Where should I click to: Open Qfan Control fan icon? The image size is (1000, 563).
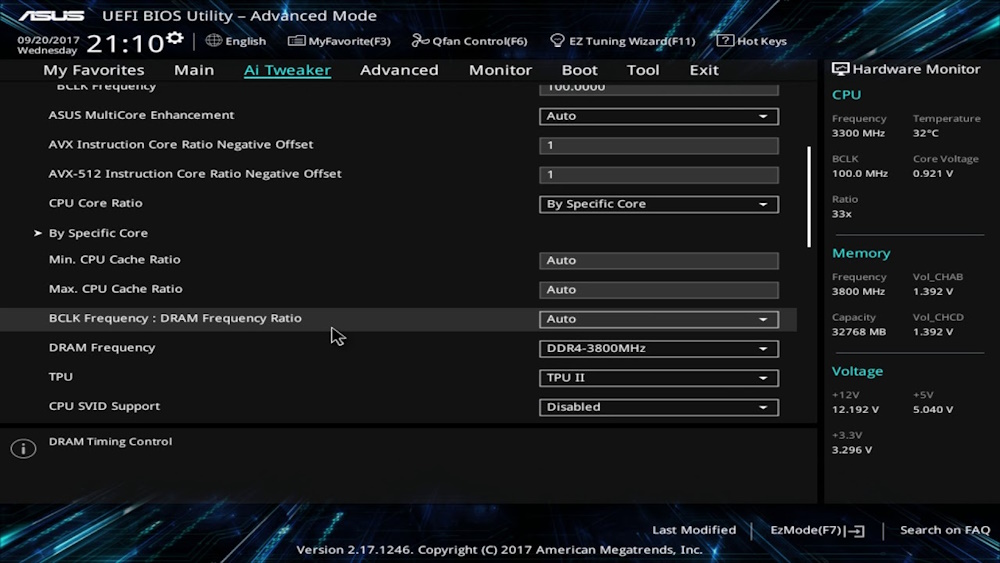point(420,41)
